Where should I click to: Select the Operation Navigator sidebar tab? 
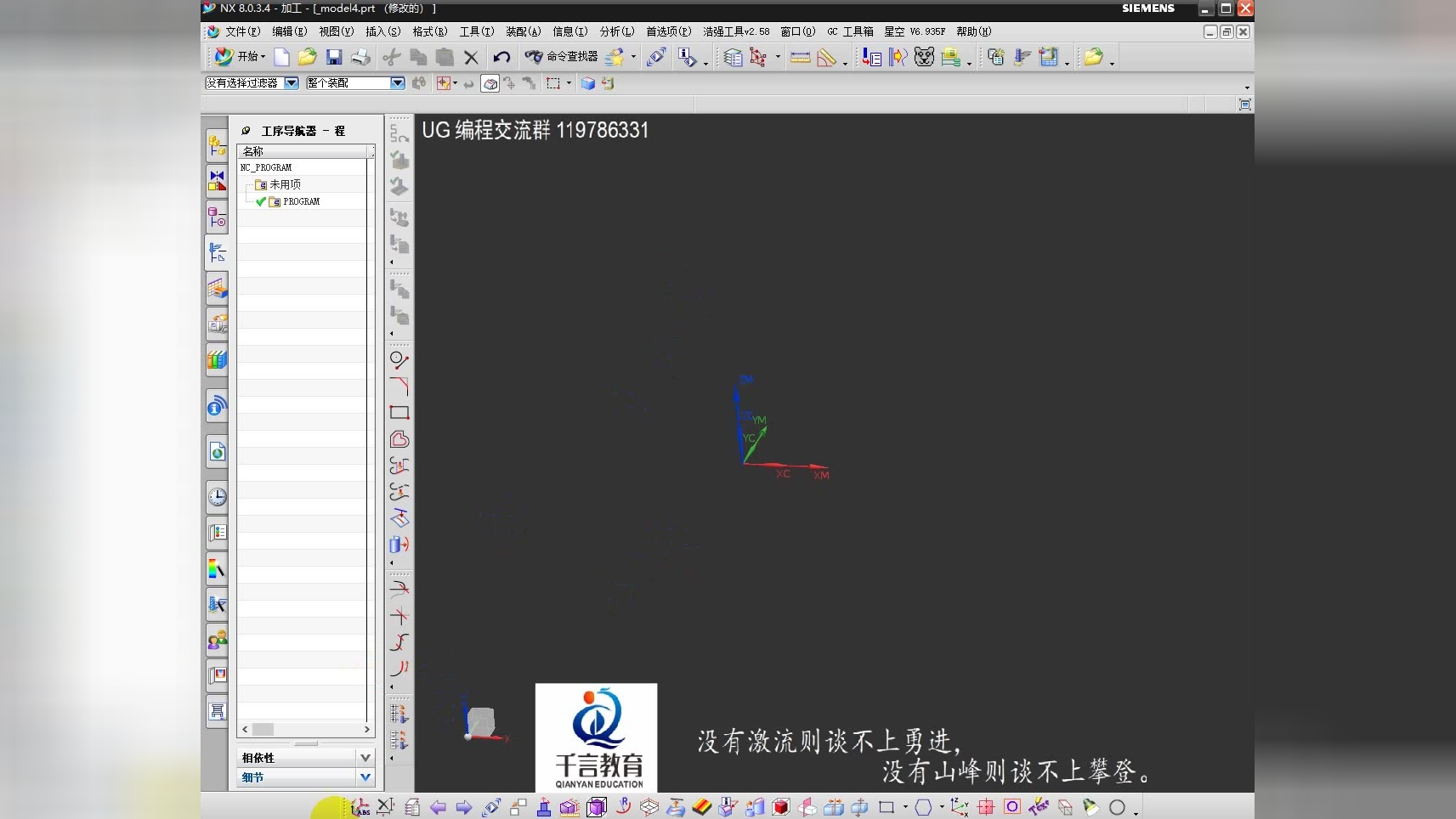tap(217, 253)
